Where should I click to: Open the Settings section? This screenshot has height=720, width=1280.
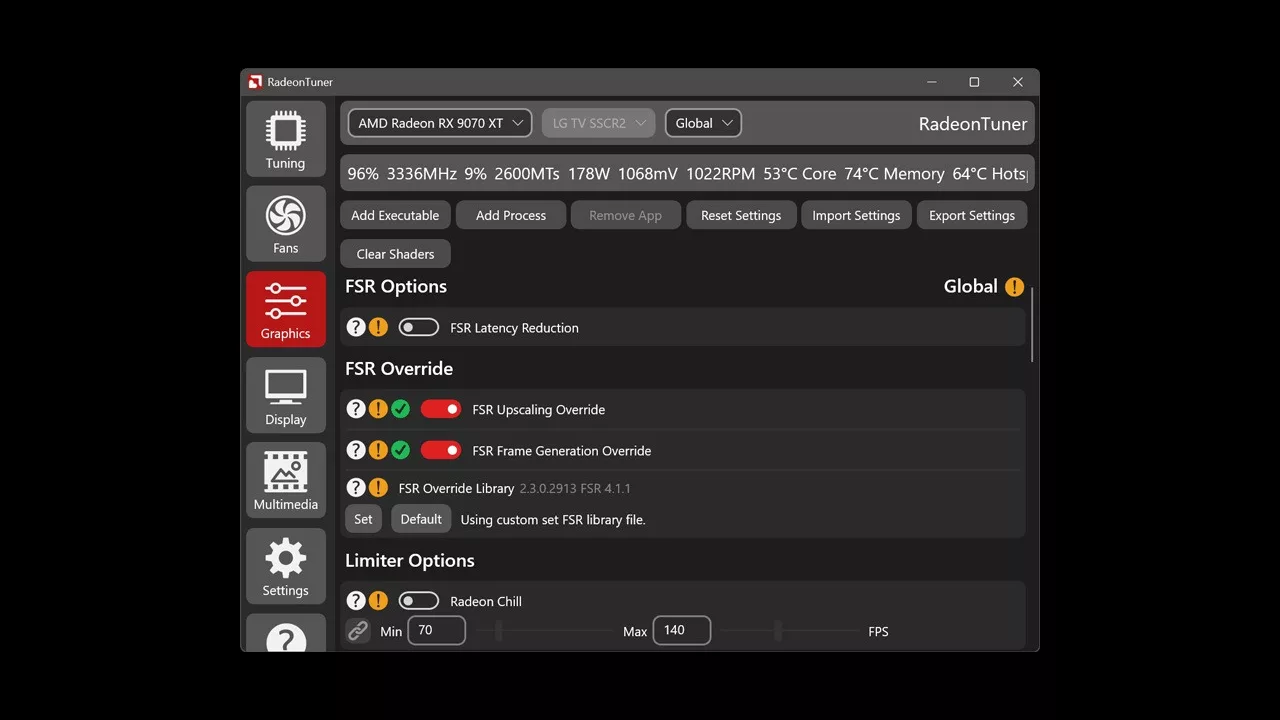(286, 566)
